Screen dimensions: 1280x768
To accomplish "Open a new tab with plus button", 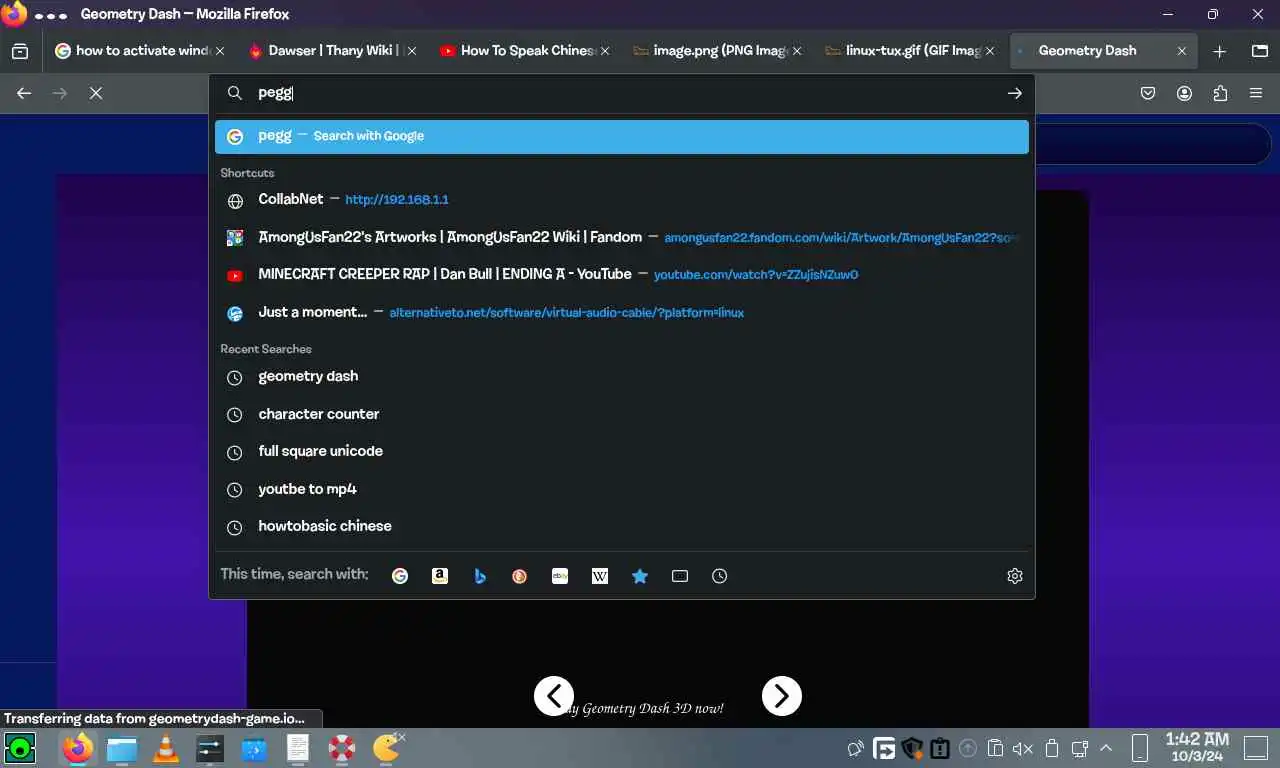I will tap(1219, 51).
